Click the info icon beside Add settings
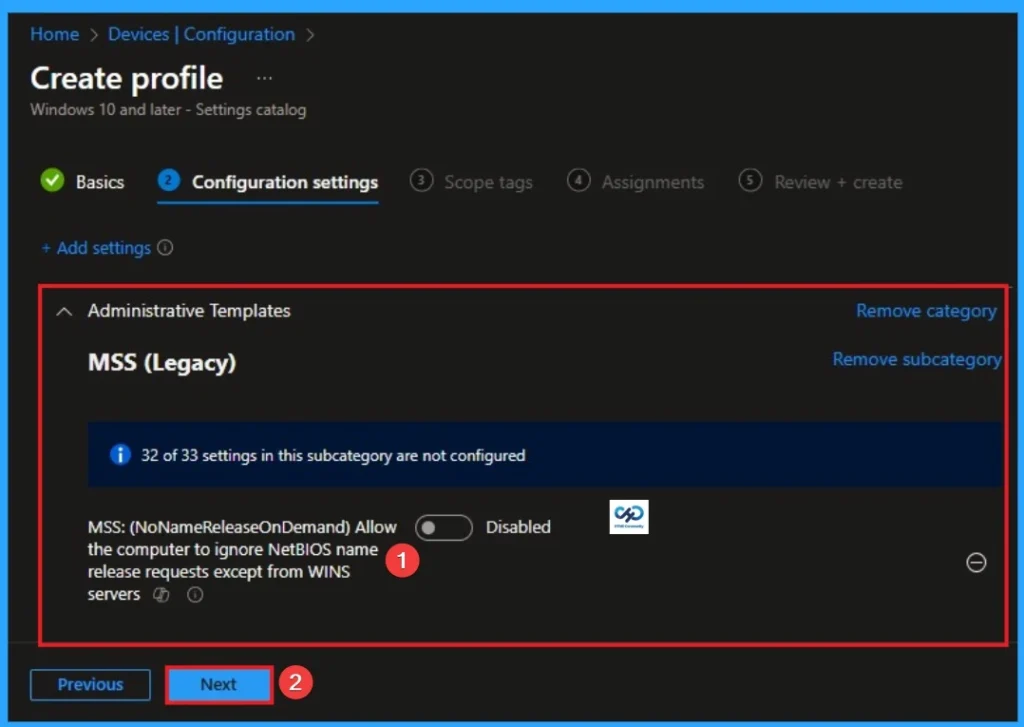This screenshot has height=727, width=1024. coord(163,248)
